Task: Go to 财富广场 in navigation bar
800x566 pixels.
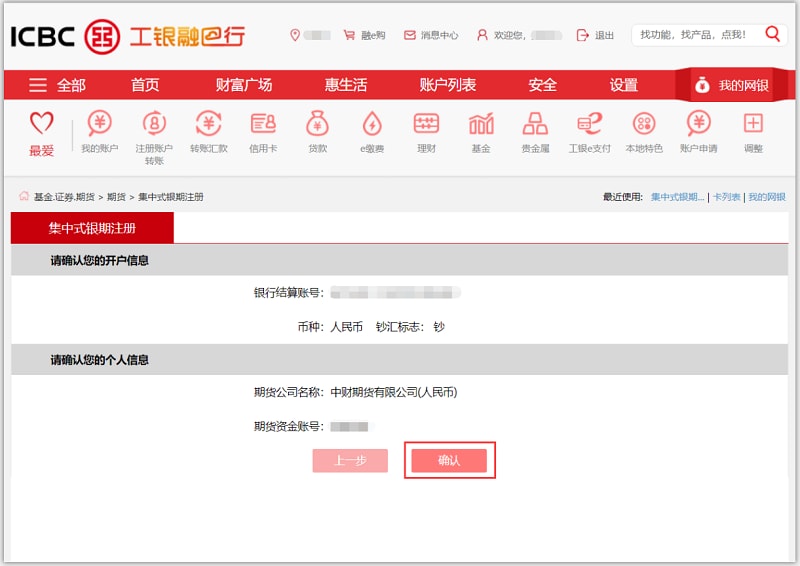Action: pos(244,85)
